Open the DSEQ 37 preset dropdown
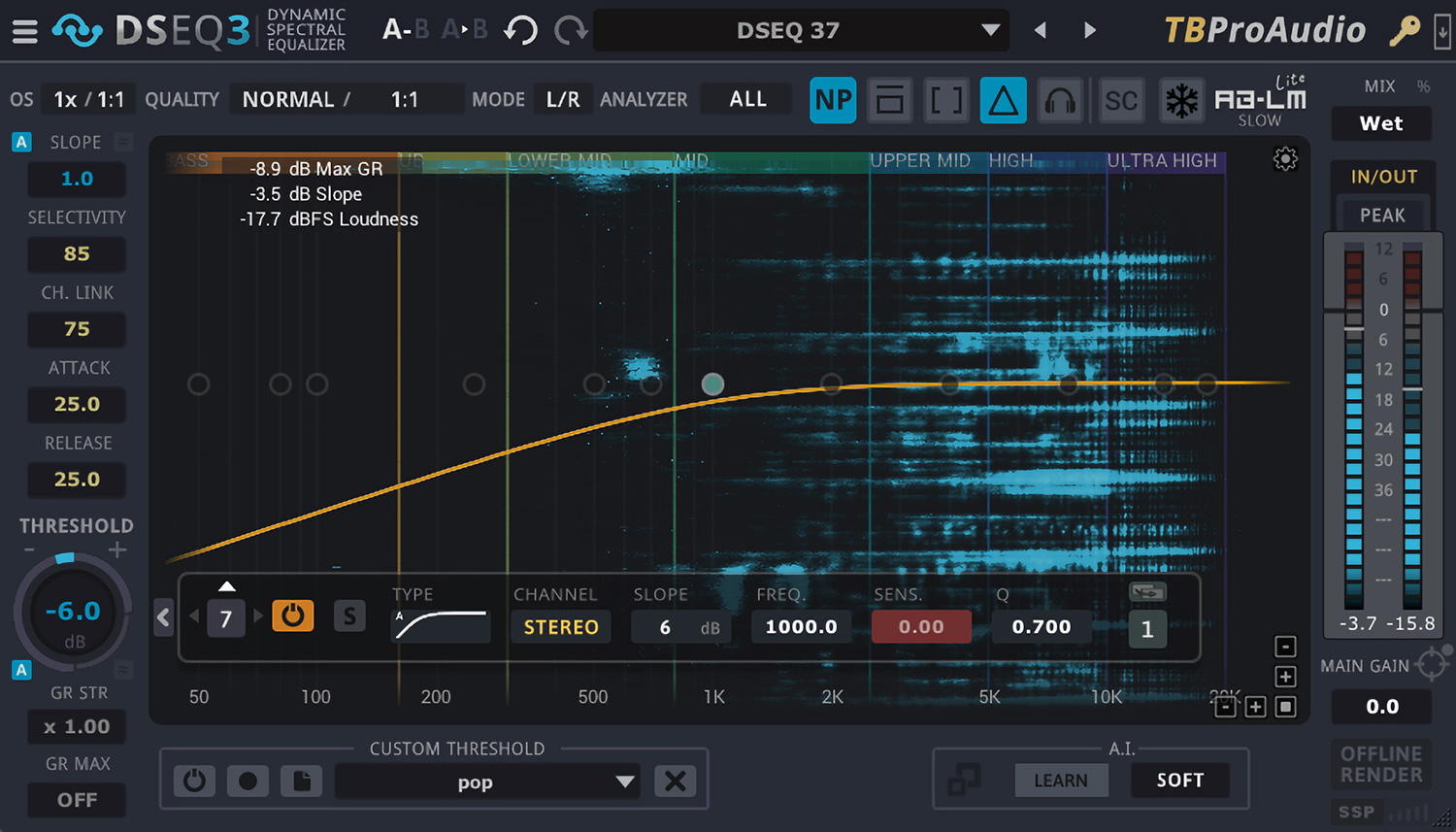The height and width of the screenshot is (832, 1456). [801, 30]
